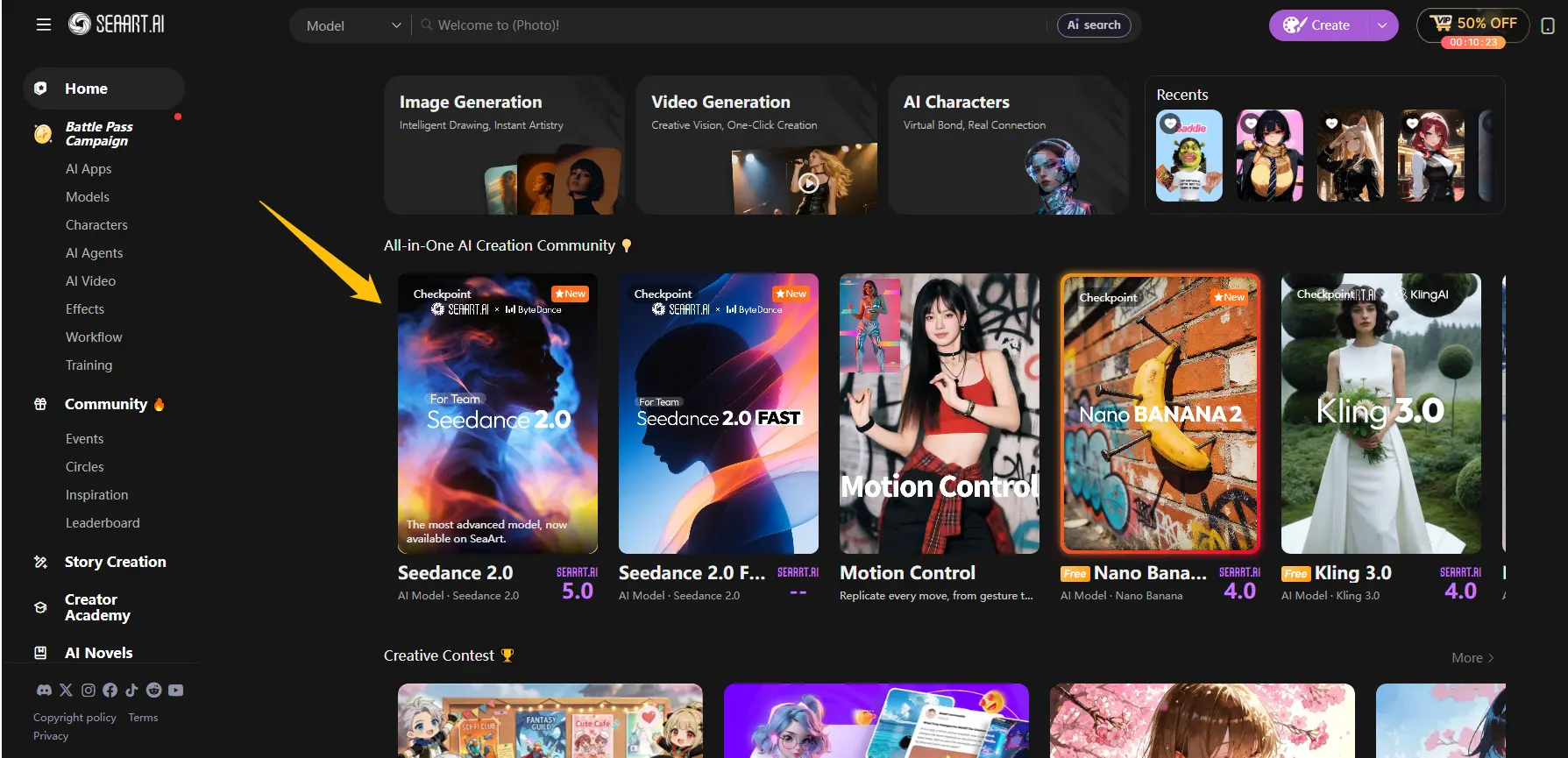The width and height of the screenshot is (1568, 758).
Task: Toggle heart on Shrek Baddie recent thumbnail
Action: (1170, 124)
